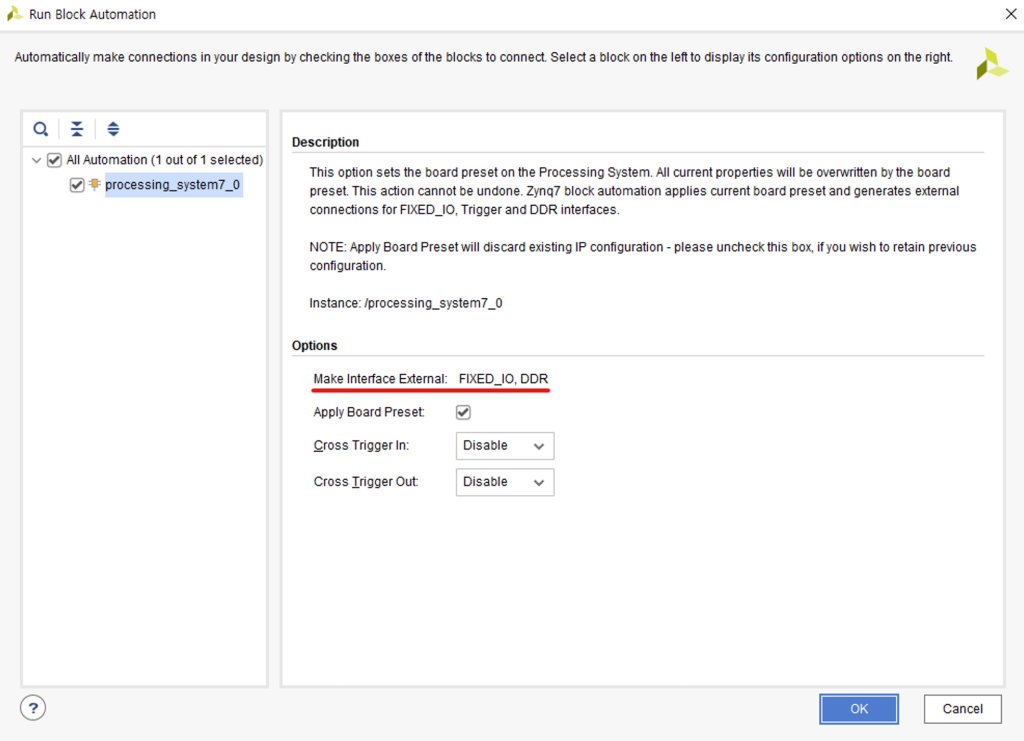Select processing_system7_0 tree item
Viewport: 1024px width, 741px height.
pyautogui.click(x=172, y=185)
